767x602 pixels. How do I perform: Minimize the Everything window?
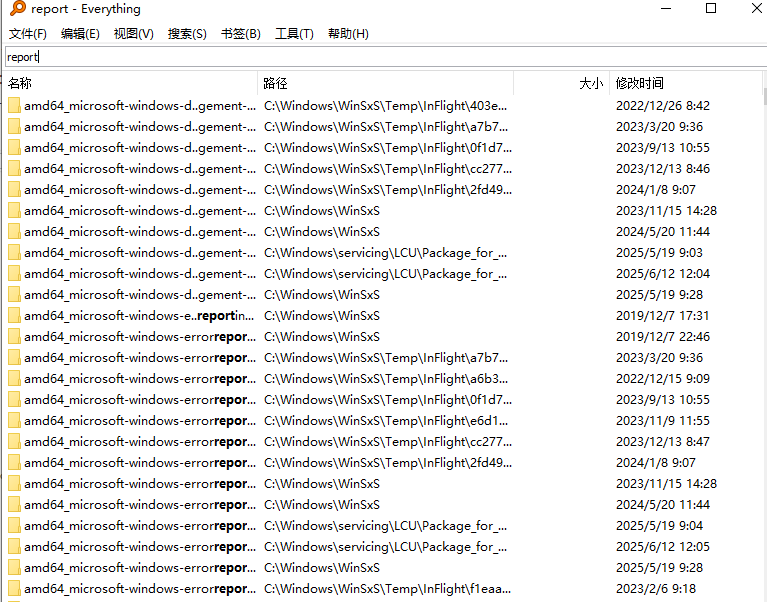(666, 8)
